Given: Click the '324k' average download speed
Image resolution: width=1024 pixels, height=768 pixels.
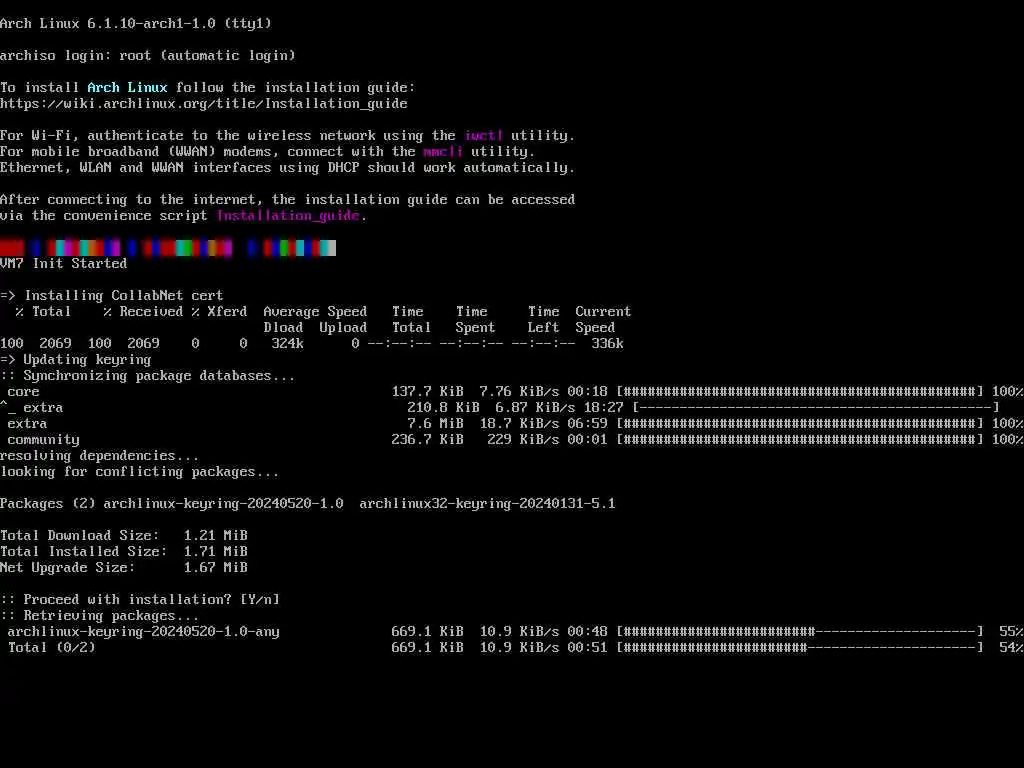Looking at the screenshot, I should pos(287,344).
